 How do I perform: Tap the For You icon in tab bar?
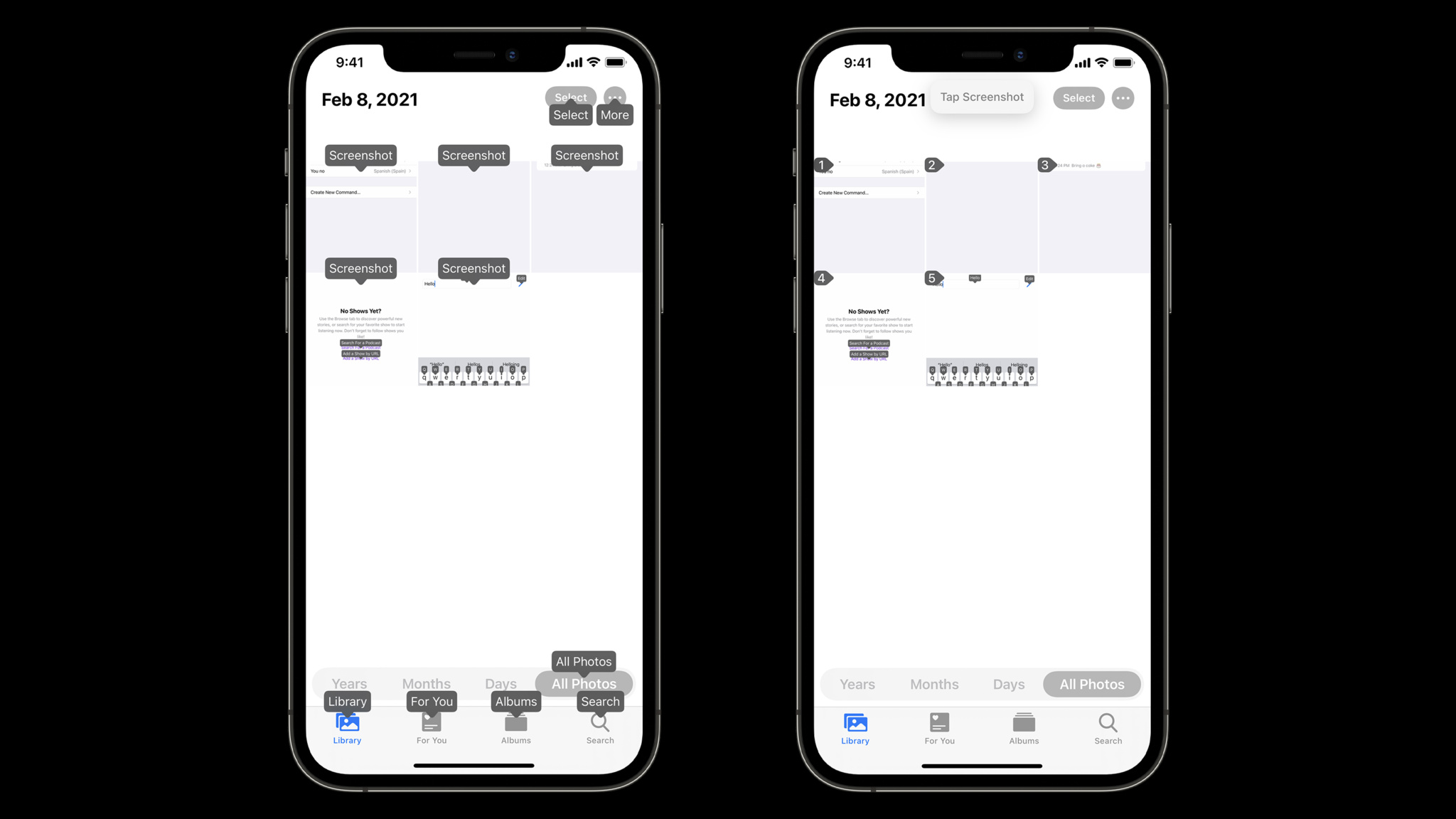939,727
